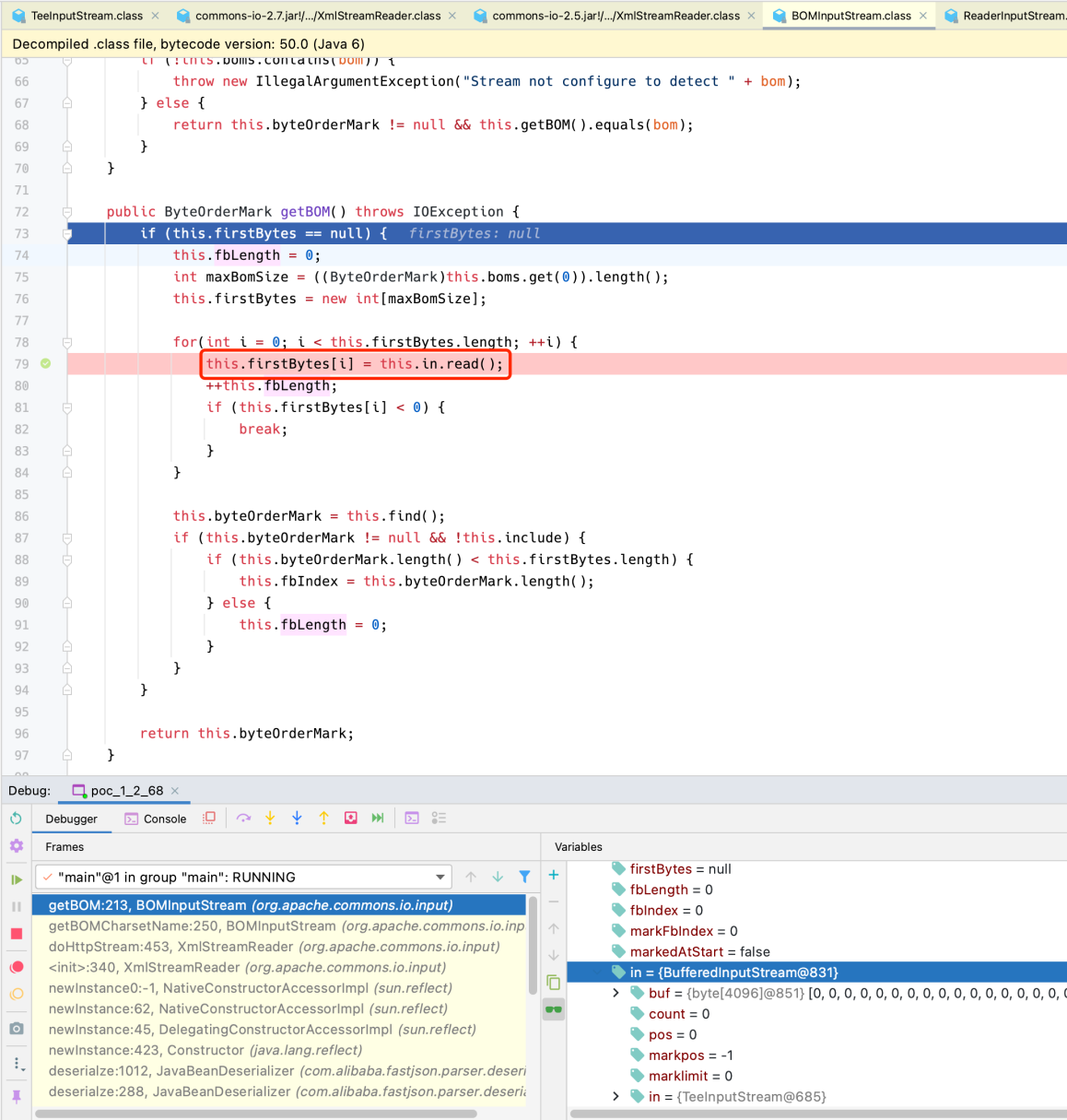
Task: Pin the debug tab with the pin icon
Action: coord(16,1096)
